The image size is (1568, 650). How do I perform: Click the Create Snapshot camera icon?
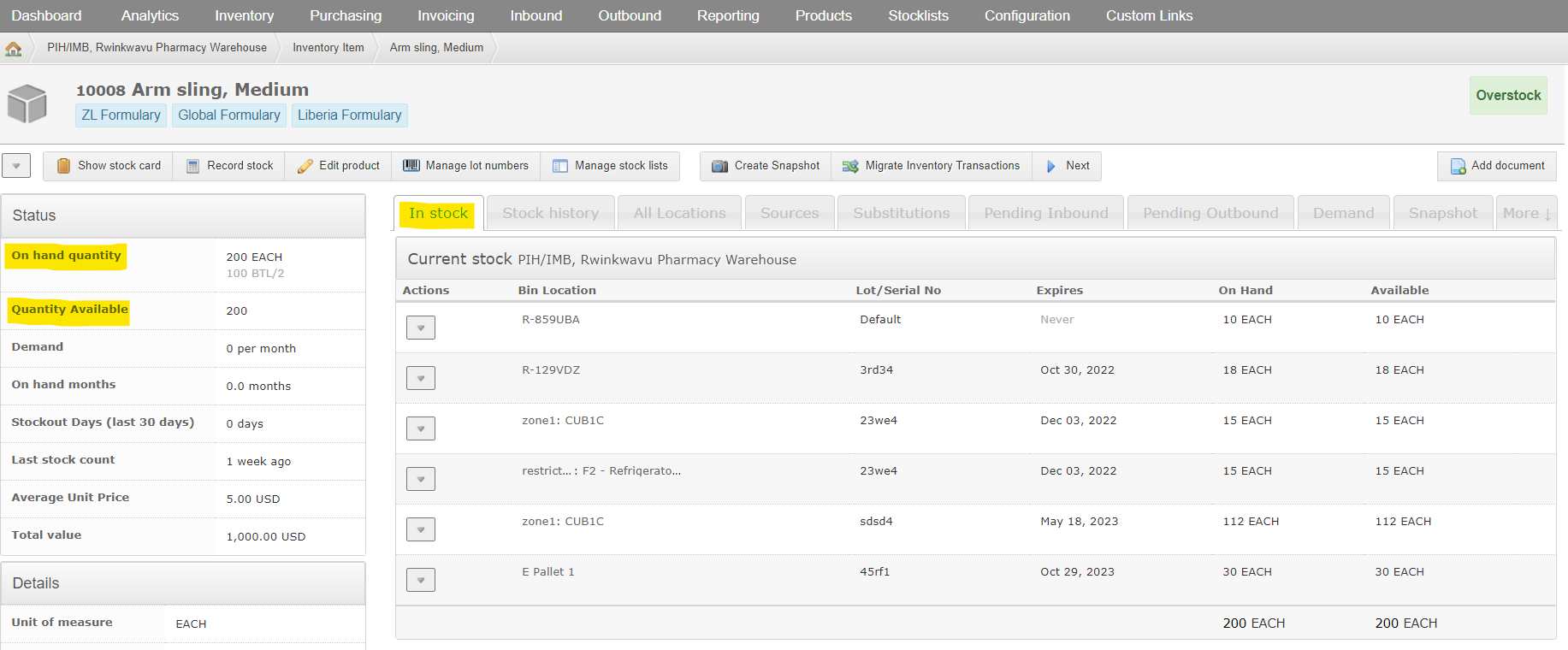pos(720,166)
